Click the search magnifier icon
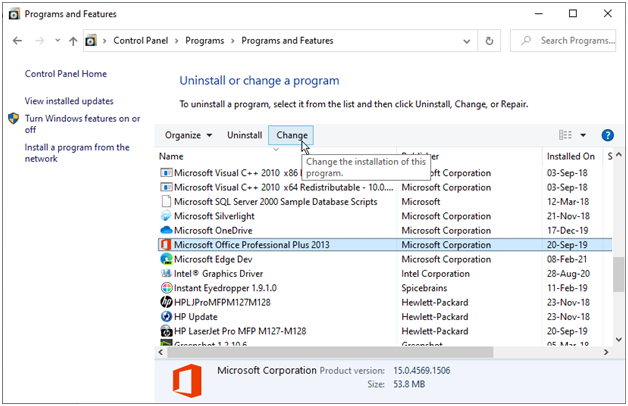The width and height of the screenshot is (628, 406). [526, 40]
